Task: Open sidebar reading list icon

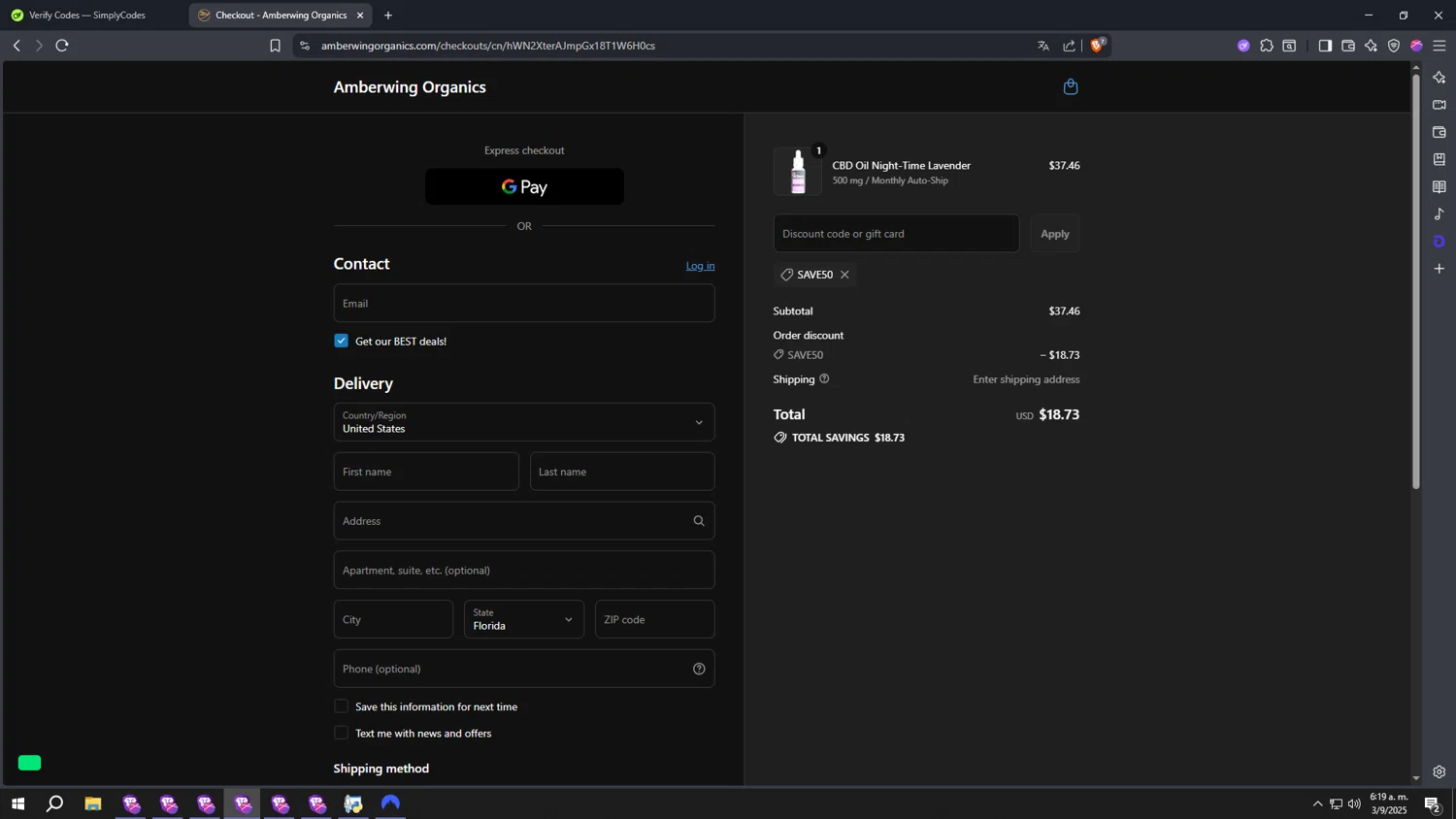Action: click(1439, 186)
